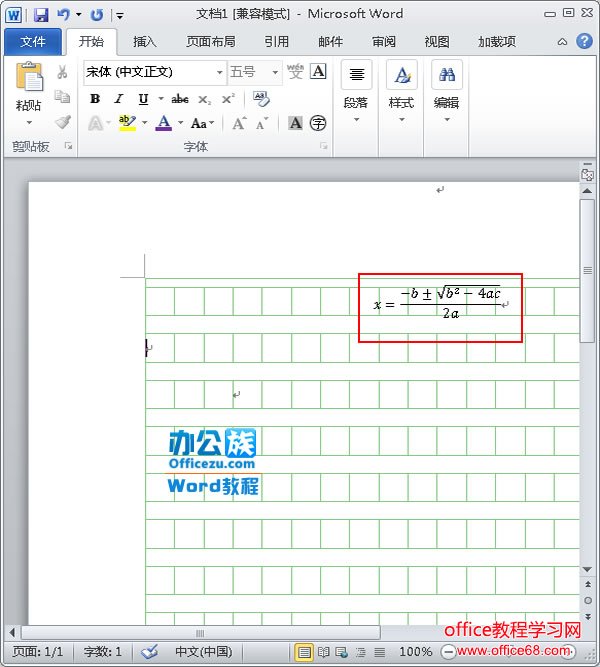This screenshot has height=667, width=600.
Task: Toggle underline formatting
Action: coord(143,99)
